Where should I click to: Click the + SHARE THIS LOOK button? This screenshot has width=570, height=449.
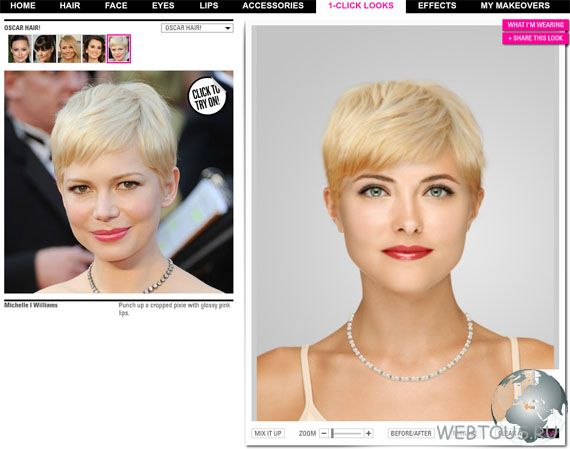(535, 38)
